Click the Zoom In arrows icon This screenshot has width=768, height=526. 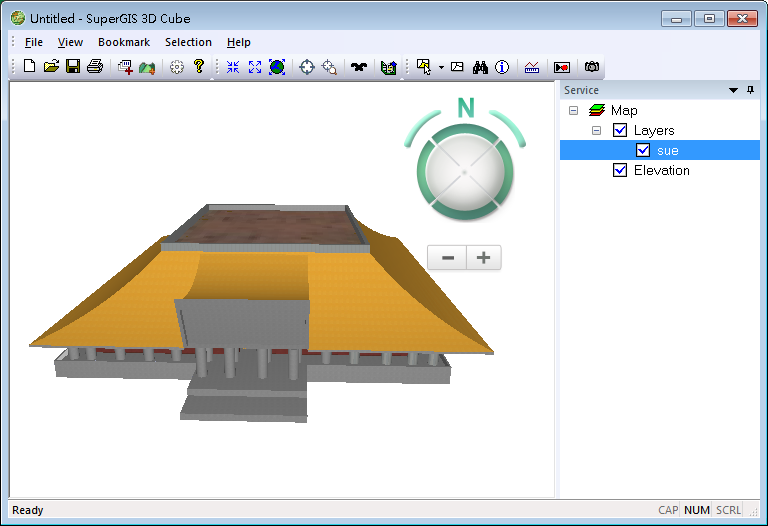(233, 67)
